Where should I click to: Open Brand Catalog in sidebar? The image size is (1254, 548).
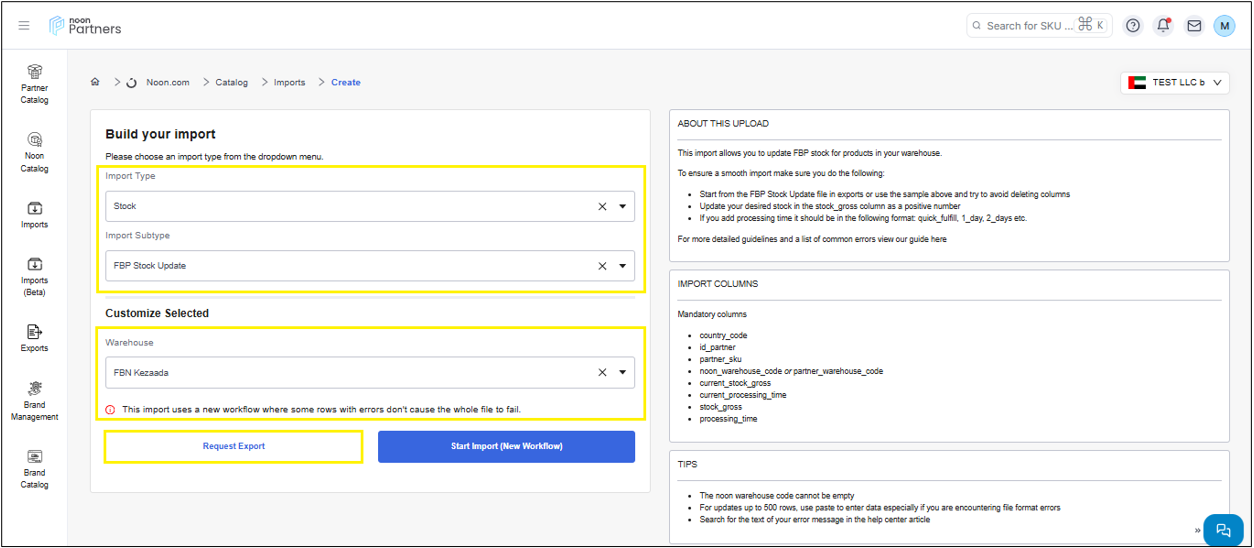point(34,457)
